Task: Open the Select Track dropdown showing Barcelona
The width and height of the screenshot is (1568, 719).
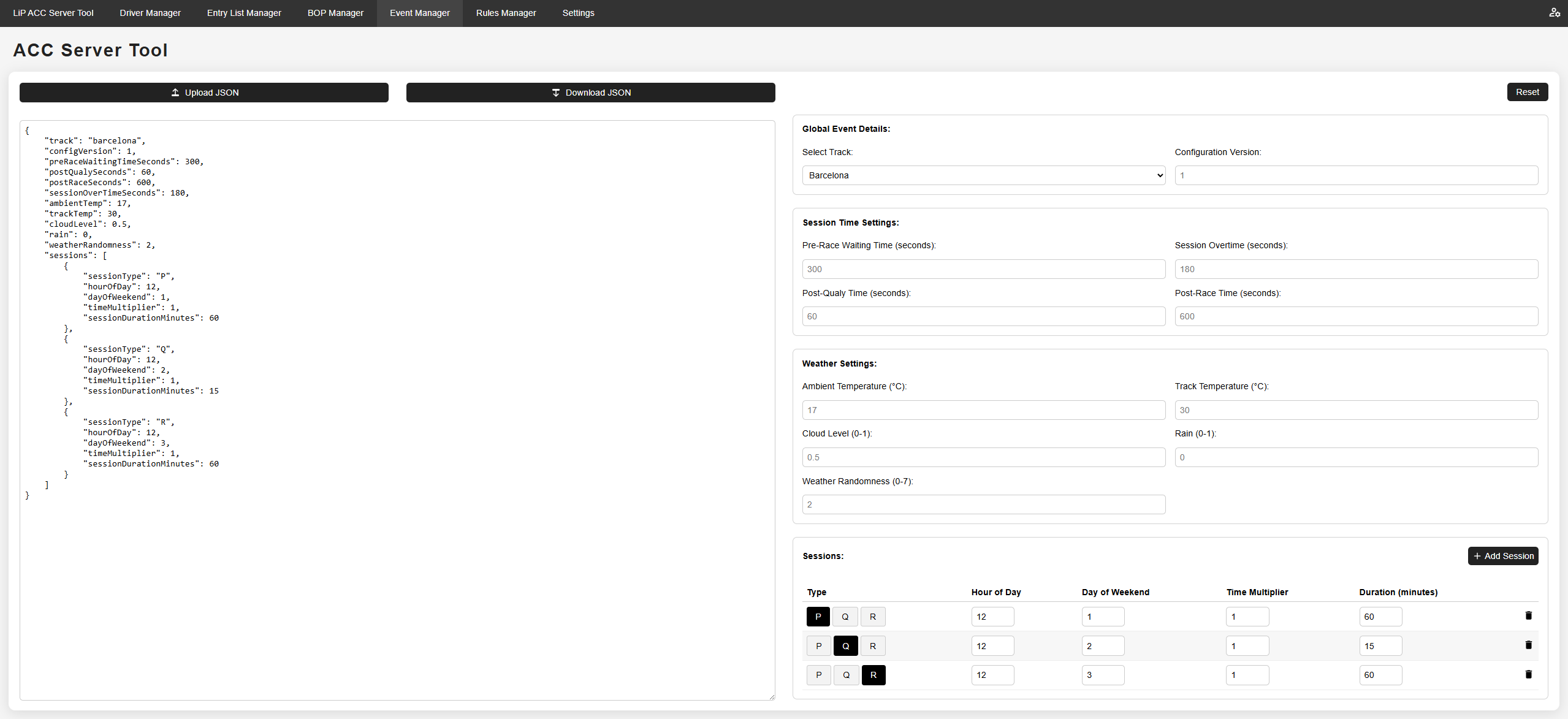Action: (x=983, y=175)
